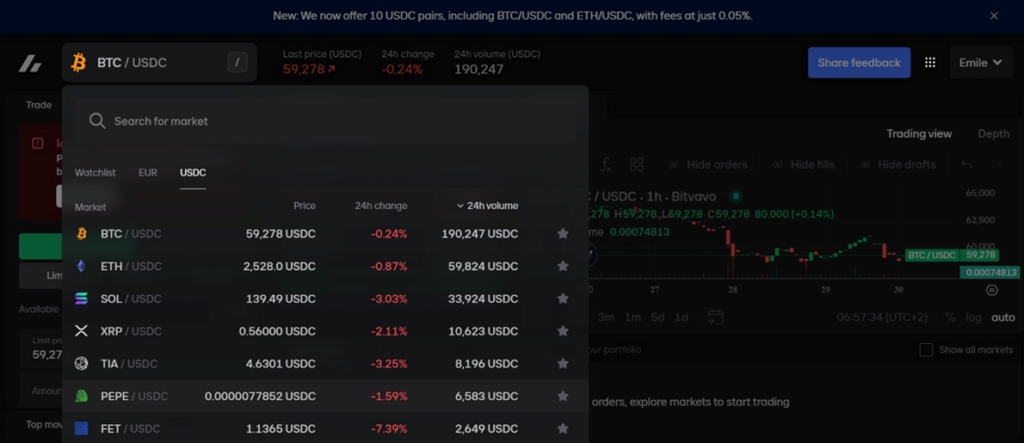
Task: Sort markets by Price column
Action: 304,206
